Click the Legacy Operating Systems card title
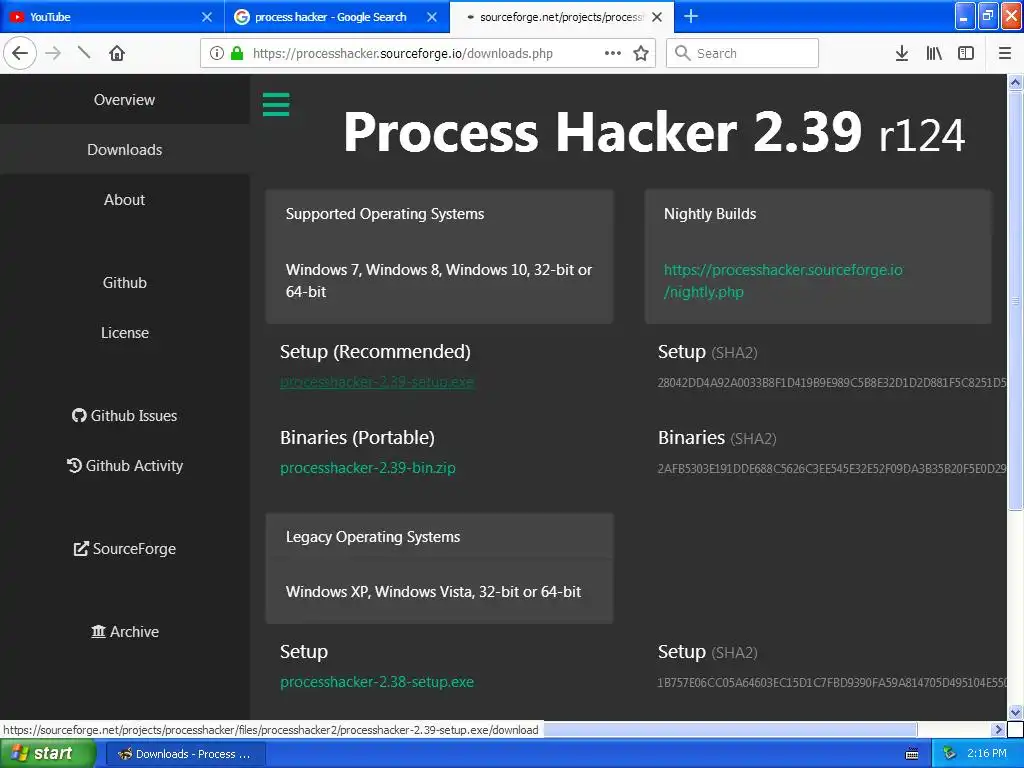This screenshot has height=768, width=1024. (373, 537)
